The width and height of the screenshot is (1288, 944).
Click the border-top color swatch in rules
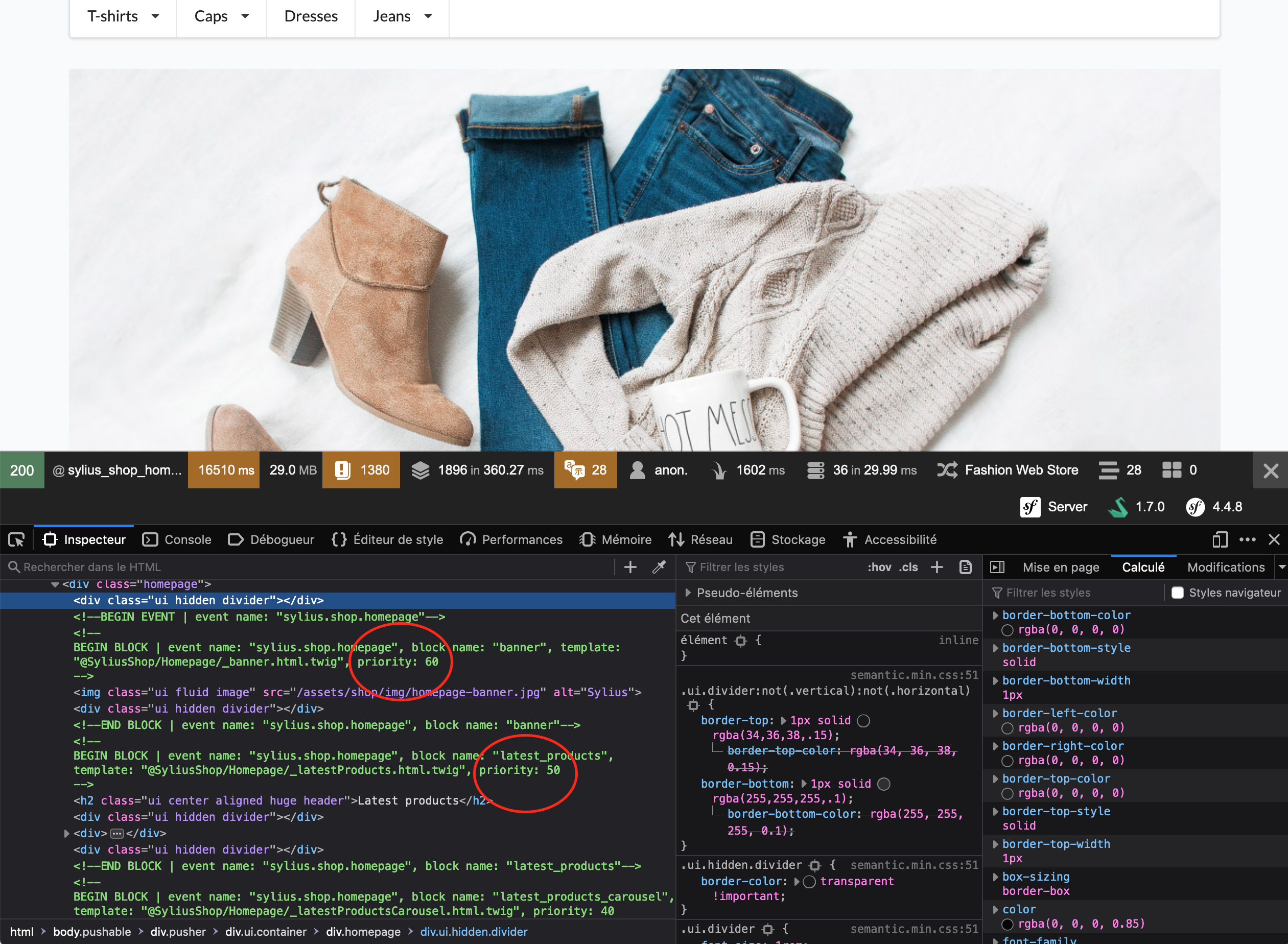(x=863, y=721)
